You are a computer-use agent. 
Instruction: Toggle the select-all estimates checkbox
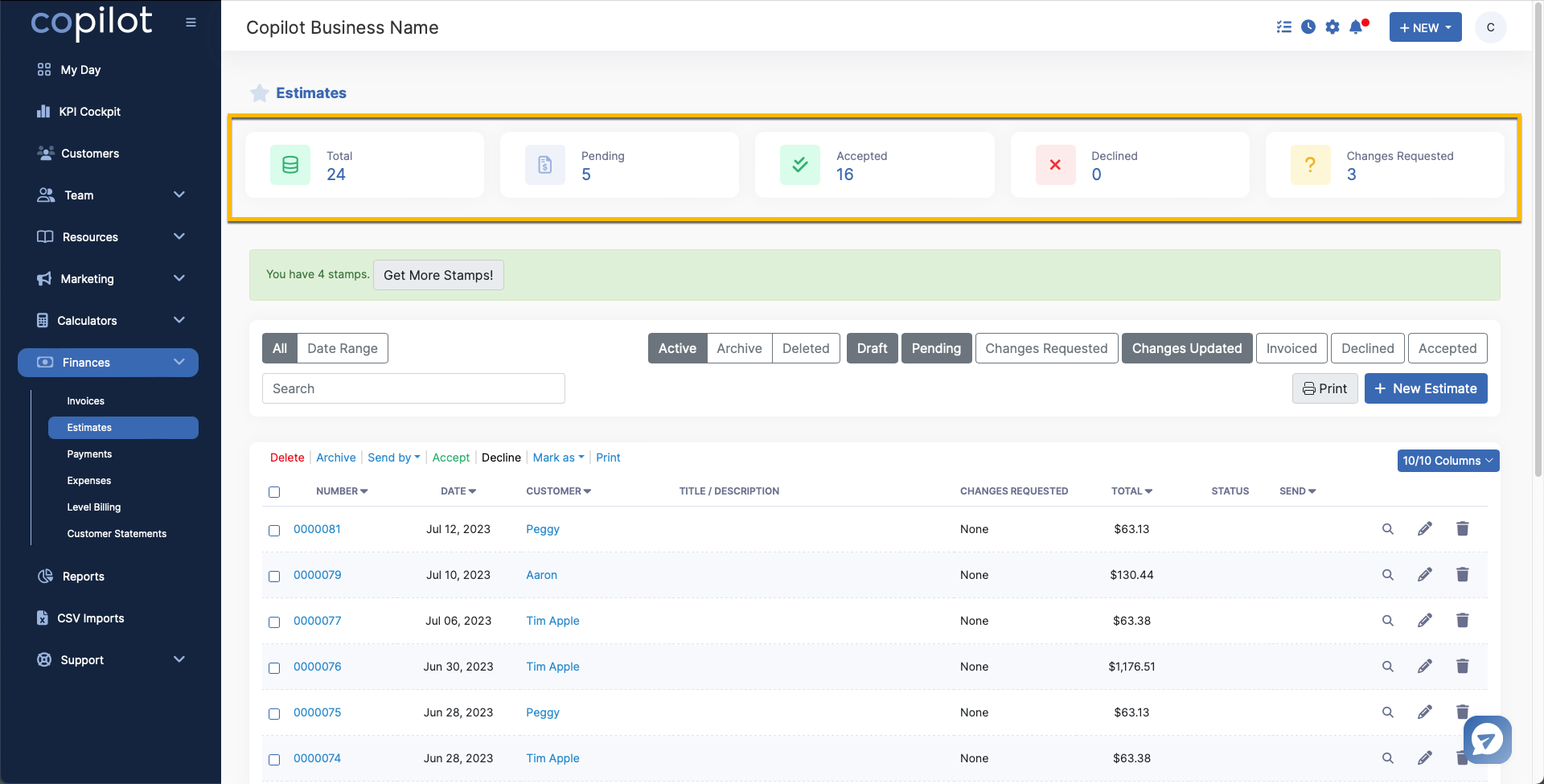[274, 492]
